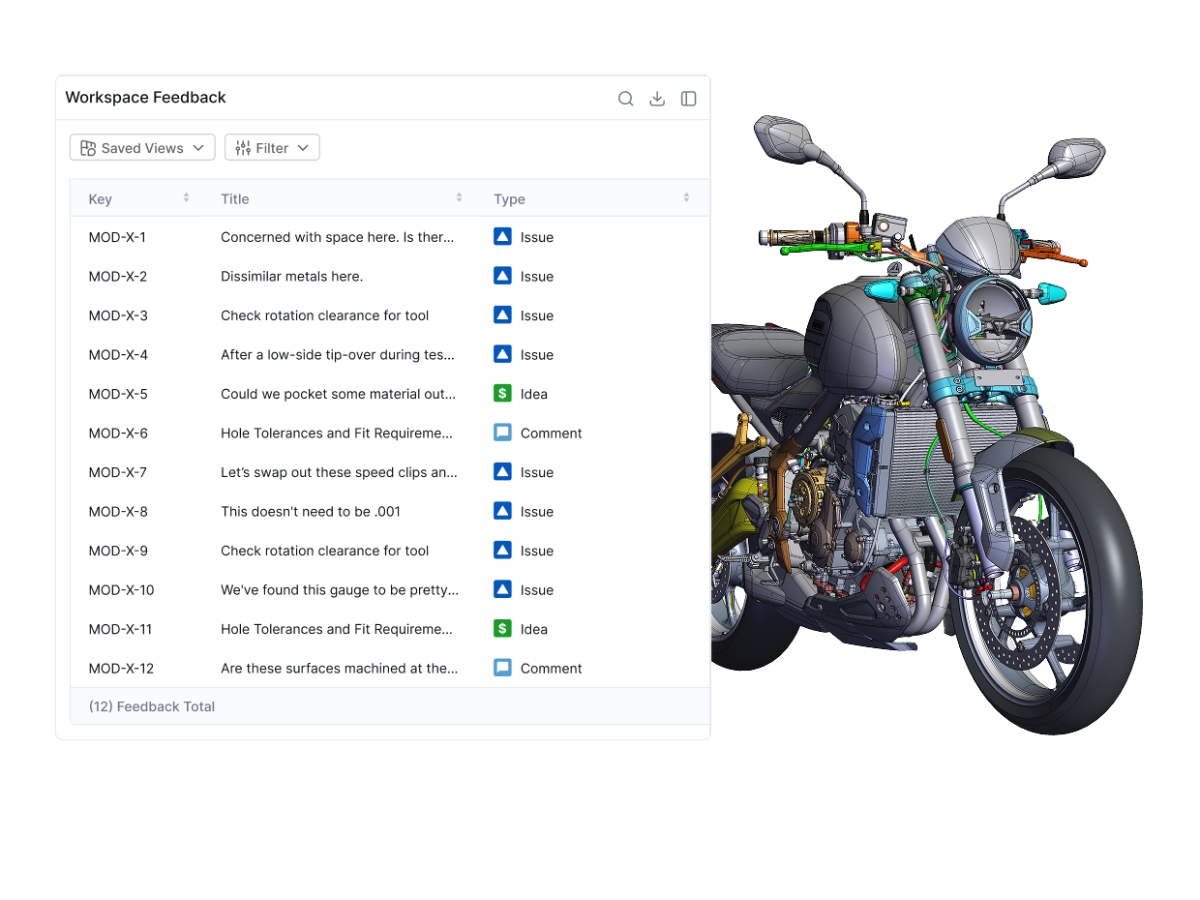Click the Issue icon for MOD-X-8

click(503, 511)
